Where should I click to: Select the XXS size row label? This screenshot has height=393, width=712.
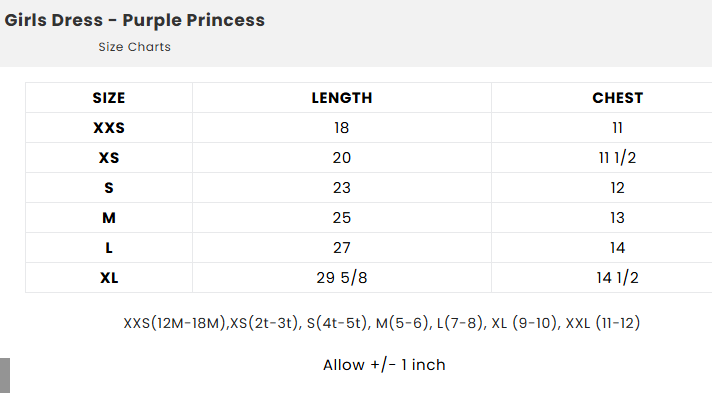click(x=109, y=128)
